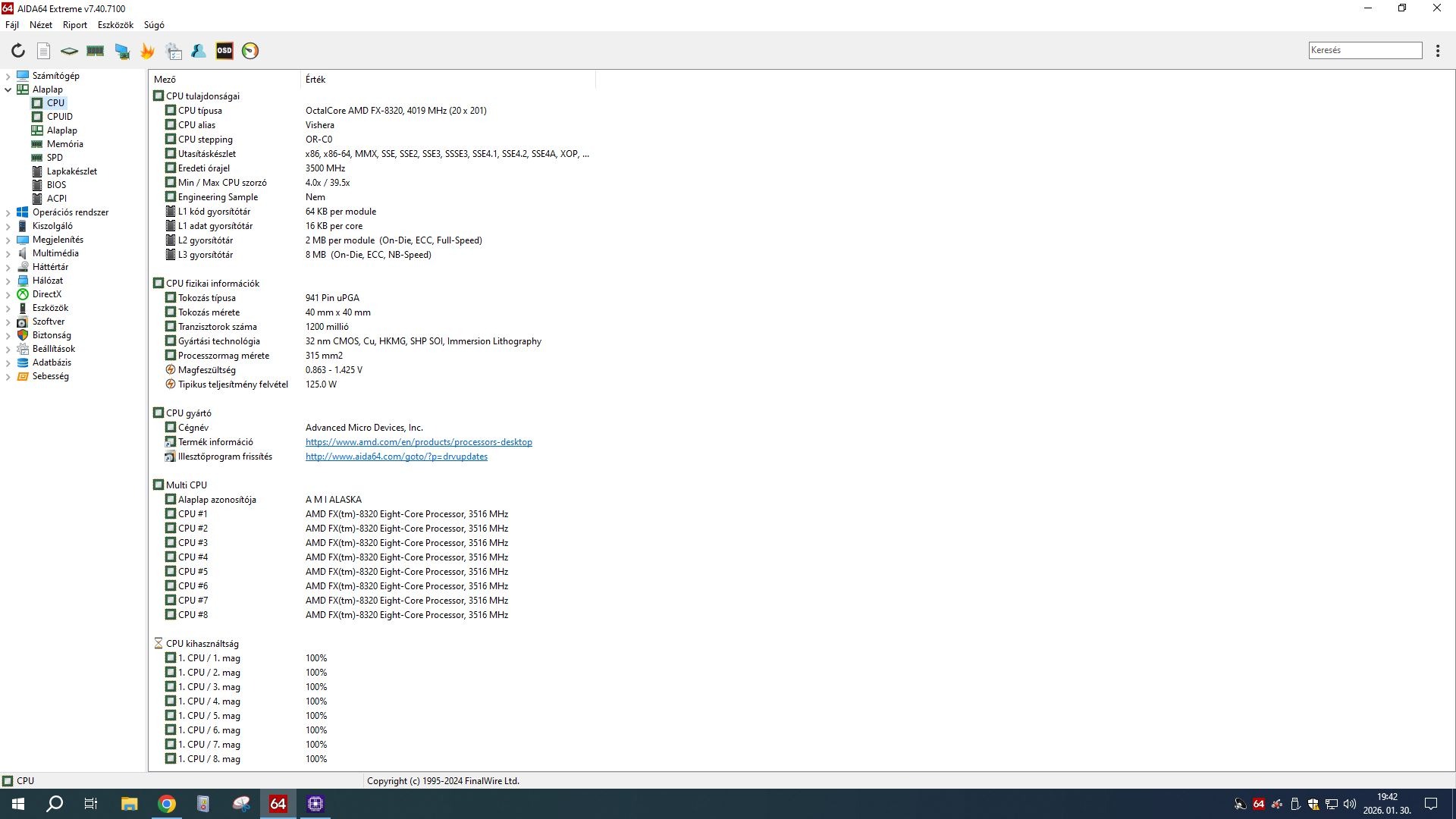Select CPUID in the tree
The image size is (1456, 819).
point(60,117)
